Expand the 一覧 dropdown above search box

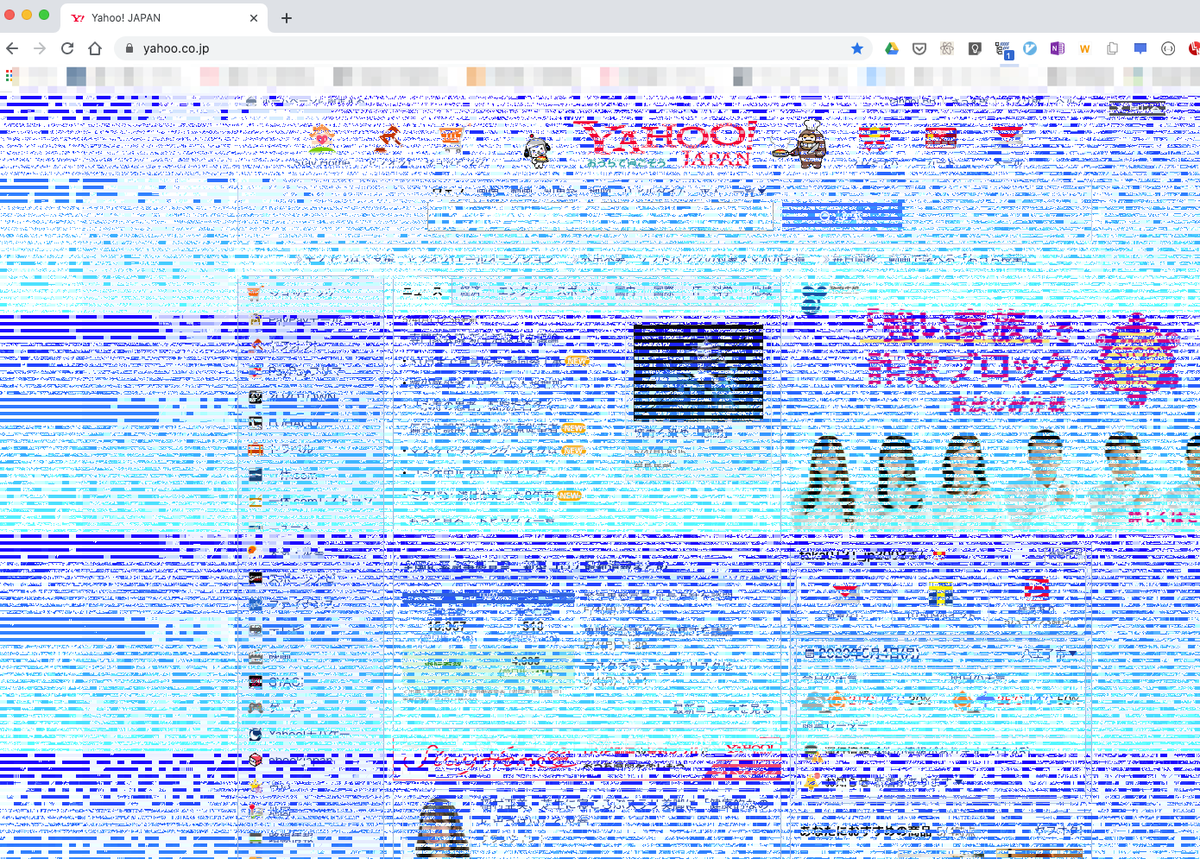point(752,191)
